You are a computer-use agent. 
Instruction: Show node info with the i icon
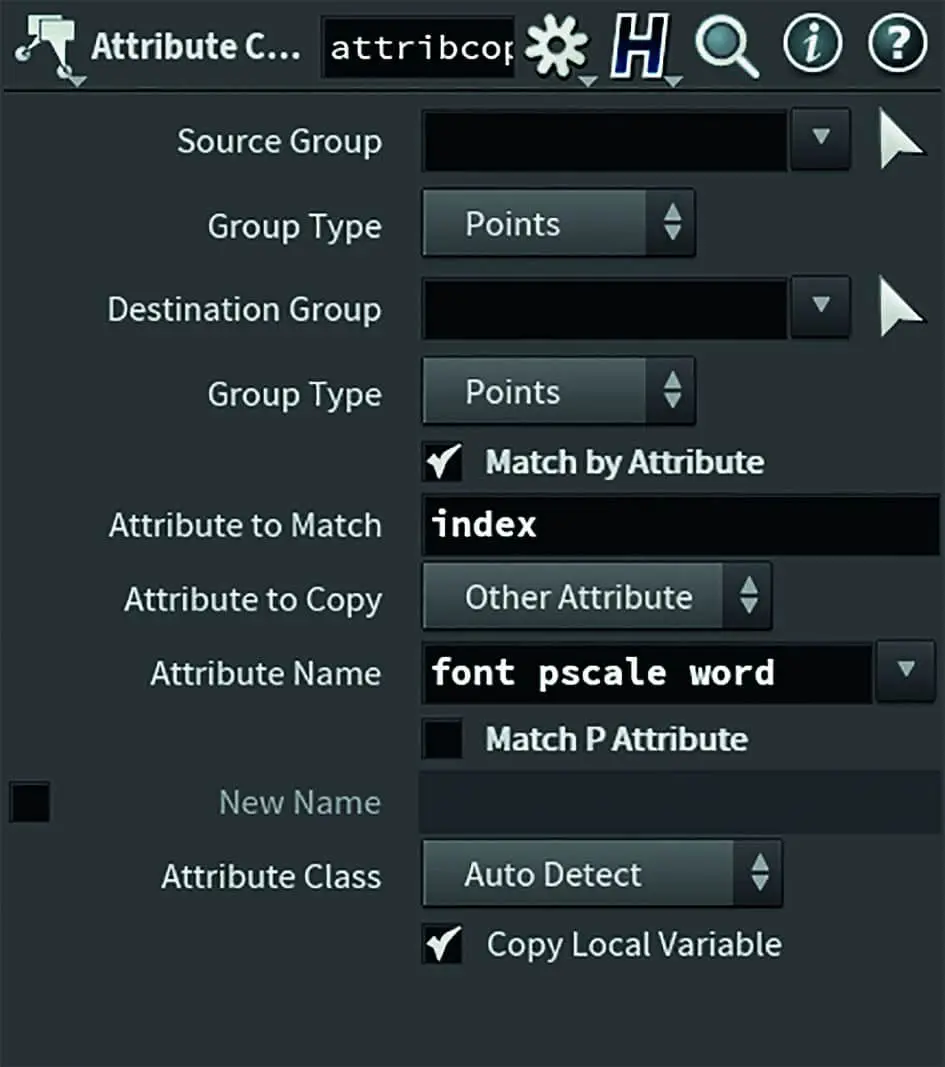pos(810,46)
